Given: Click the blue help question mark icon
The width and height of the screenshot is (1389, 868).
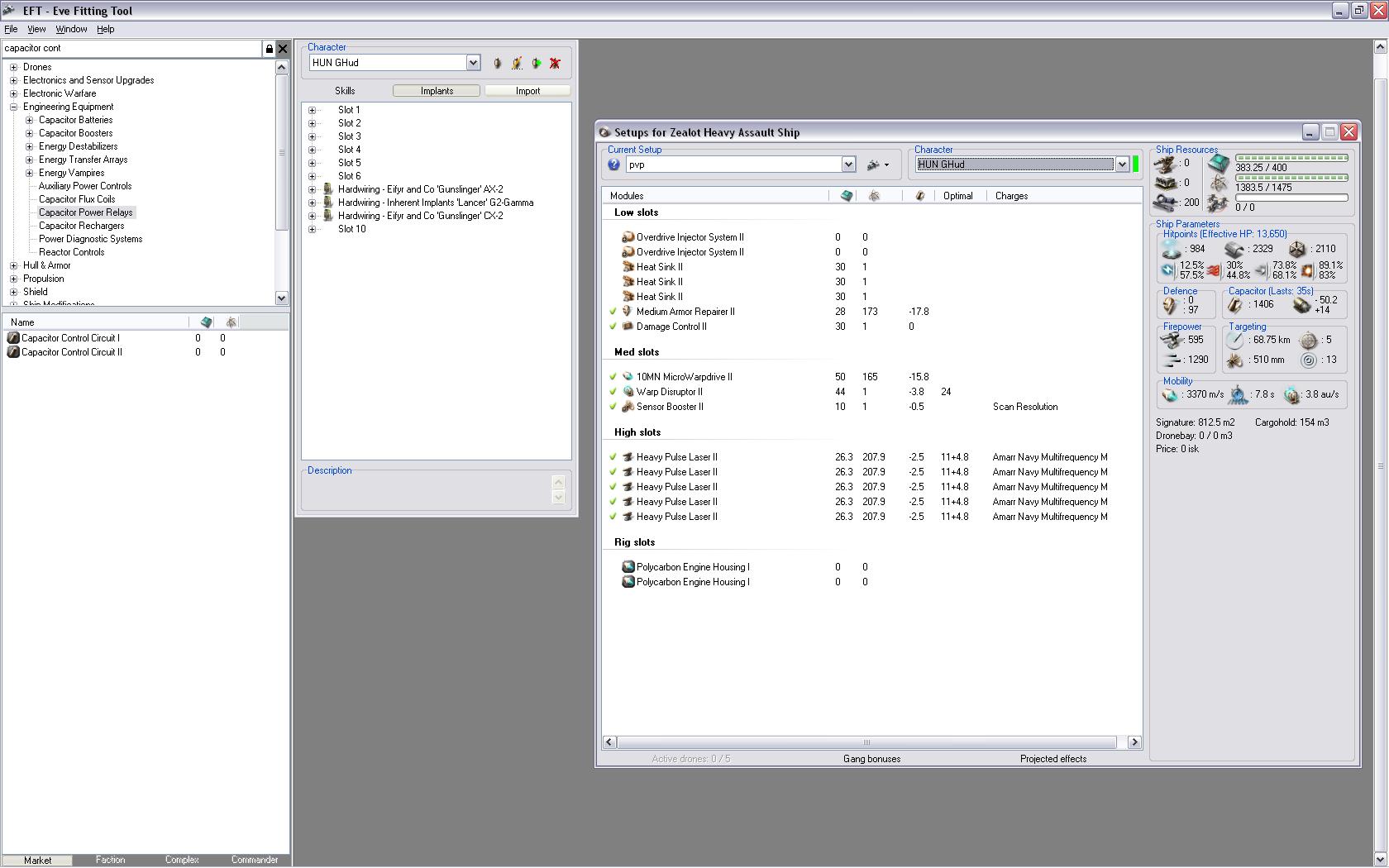Looking at the screenshot, I should (613, 165).
